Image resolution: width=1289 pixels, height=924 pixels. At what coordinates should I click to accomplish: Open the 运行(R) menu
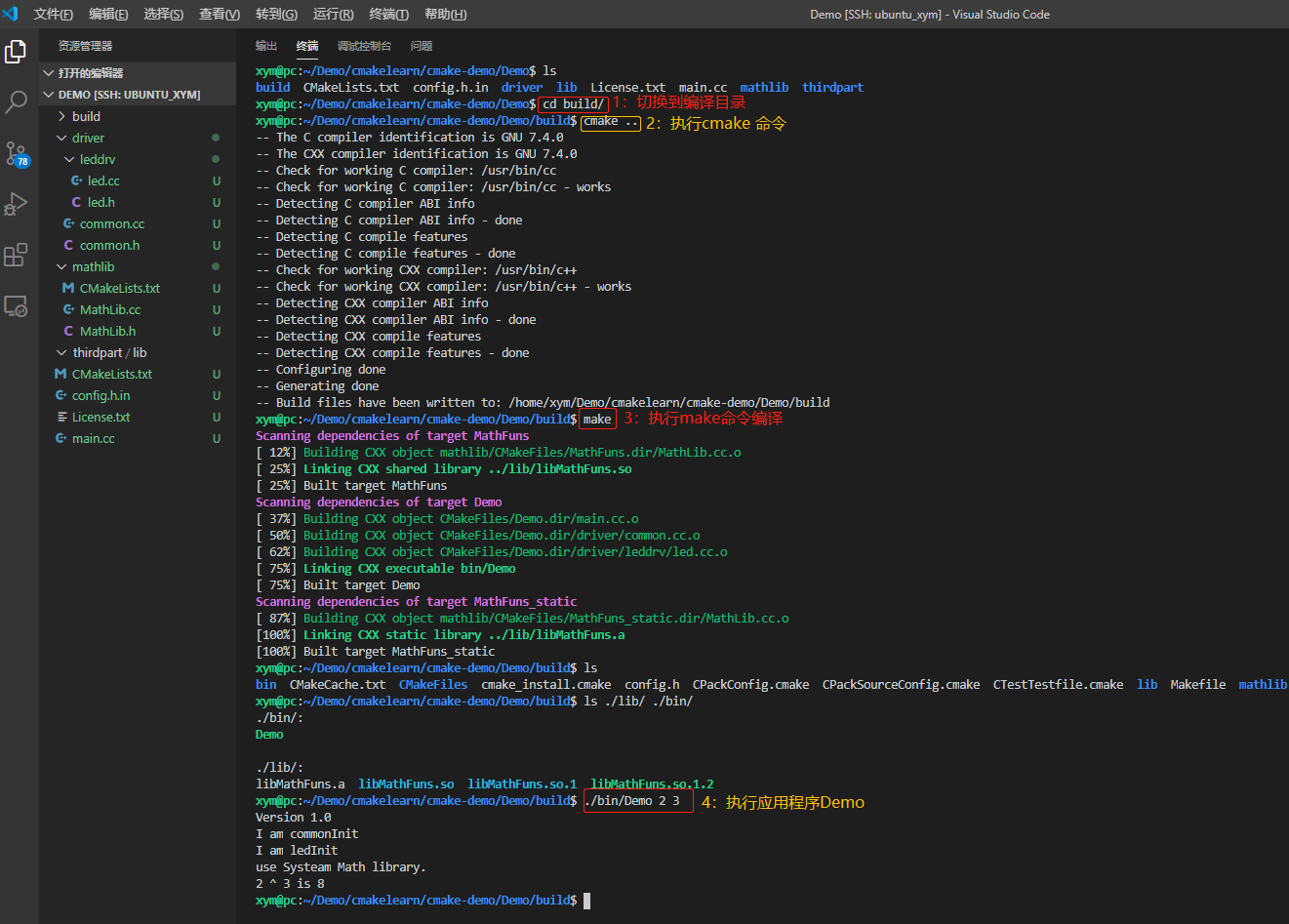pyautogui.click(x=334, y=14)
